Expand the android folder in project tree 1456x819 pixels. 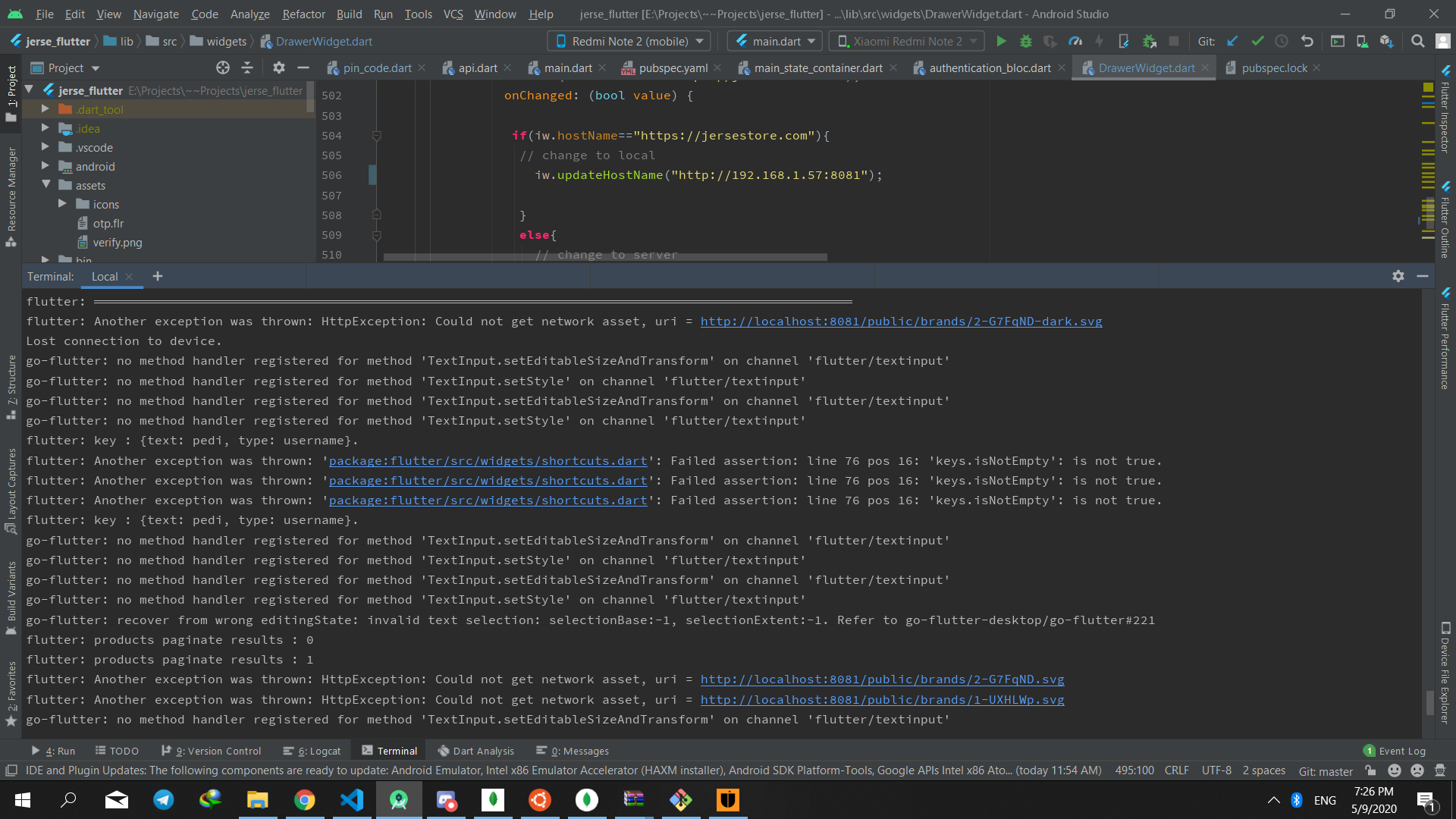[x=45, y=166]
